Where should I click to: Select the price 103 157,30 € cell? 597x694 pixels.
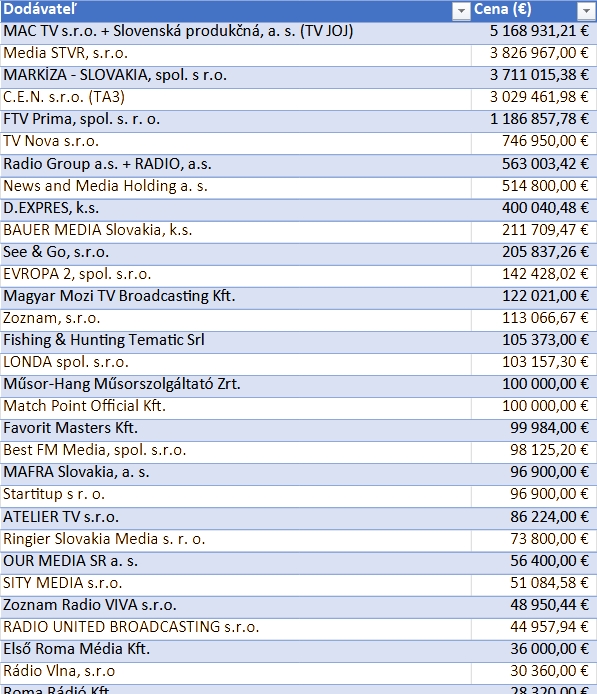coord(534,364)
